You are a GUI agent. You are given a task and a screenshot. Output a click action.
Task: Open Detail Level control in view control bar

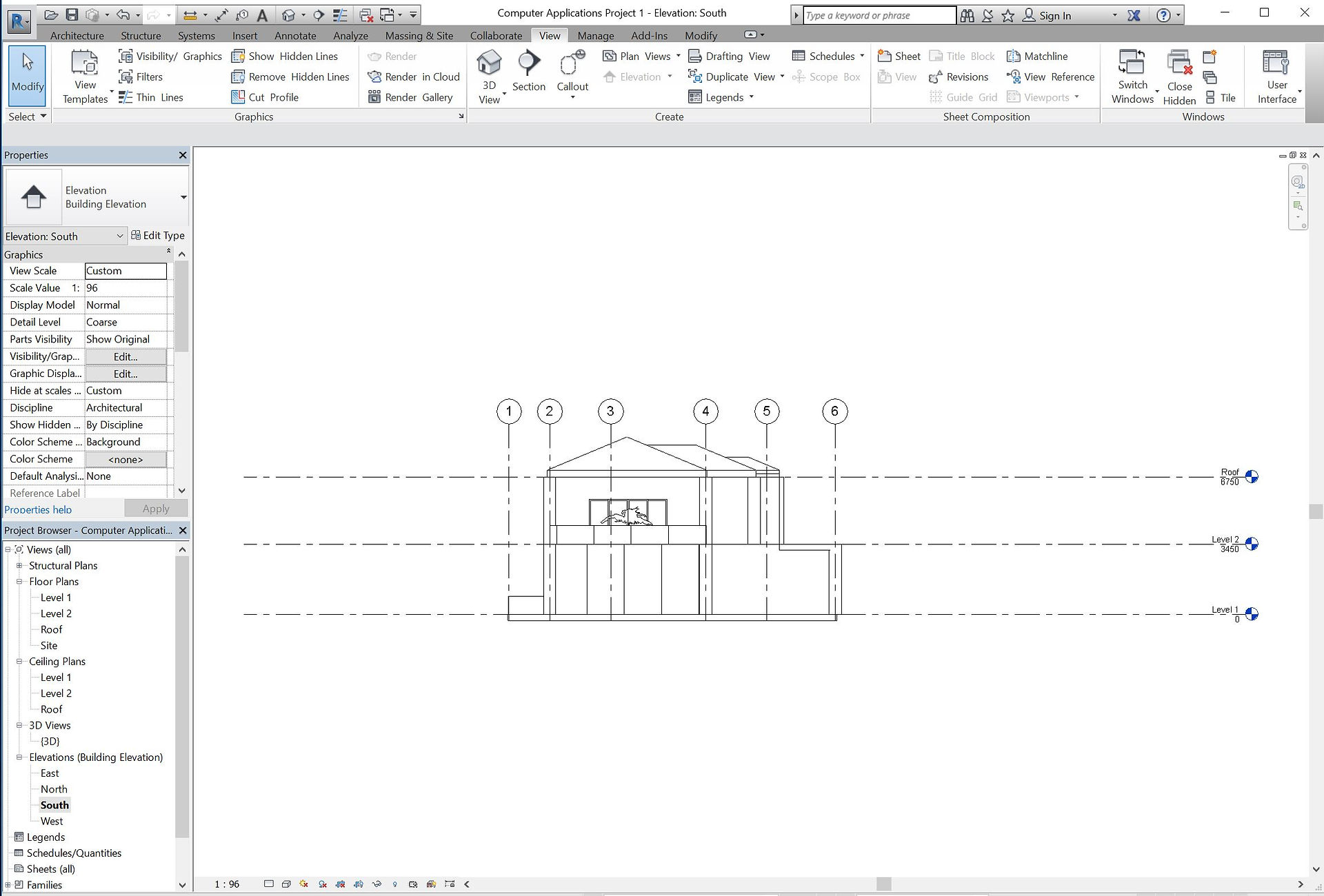pos(269,884)
